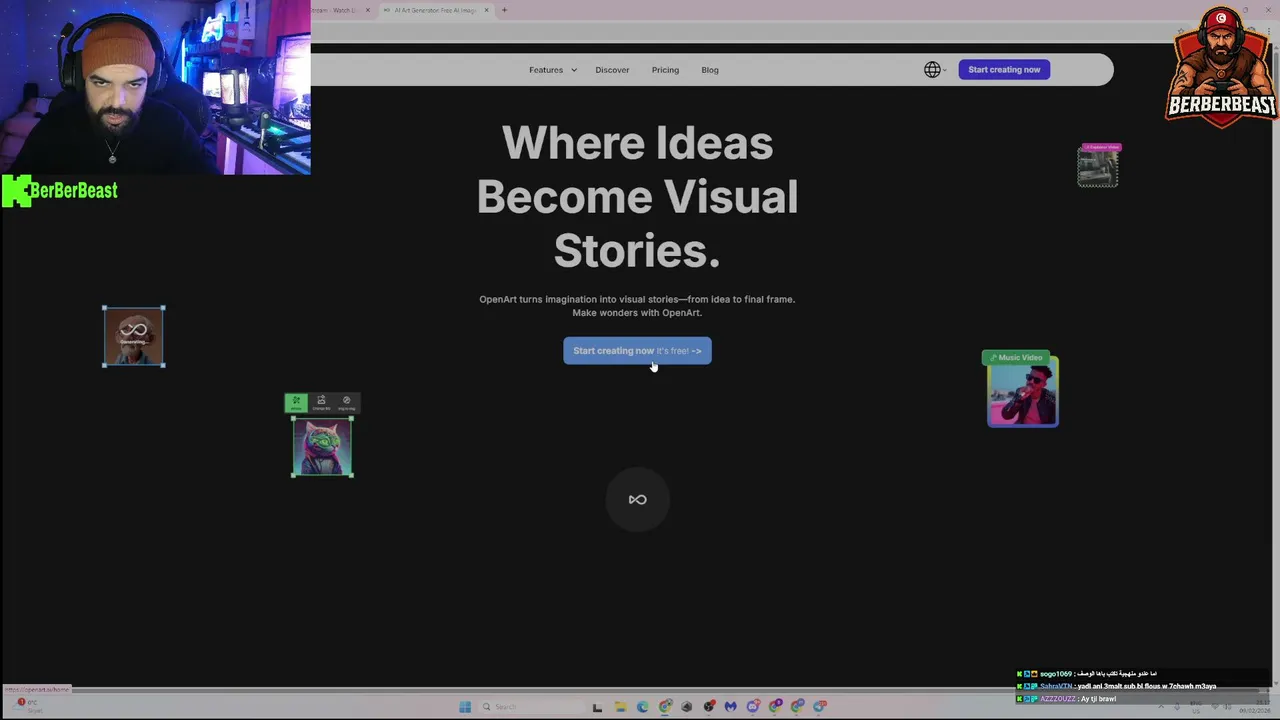Screen dimensions: 1280x720
Task: Select the cat image thumbnail
Action: coord(322,447)
